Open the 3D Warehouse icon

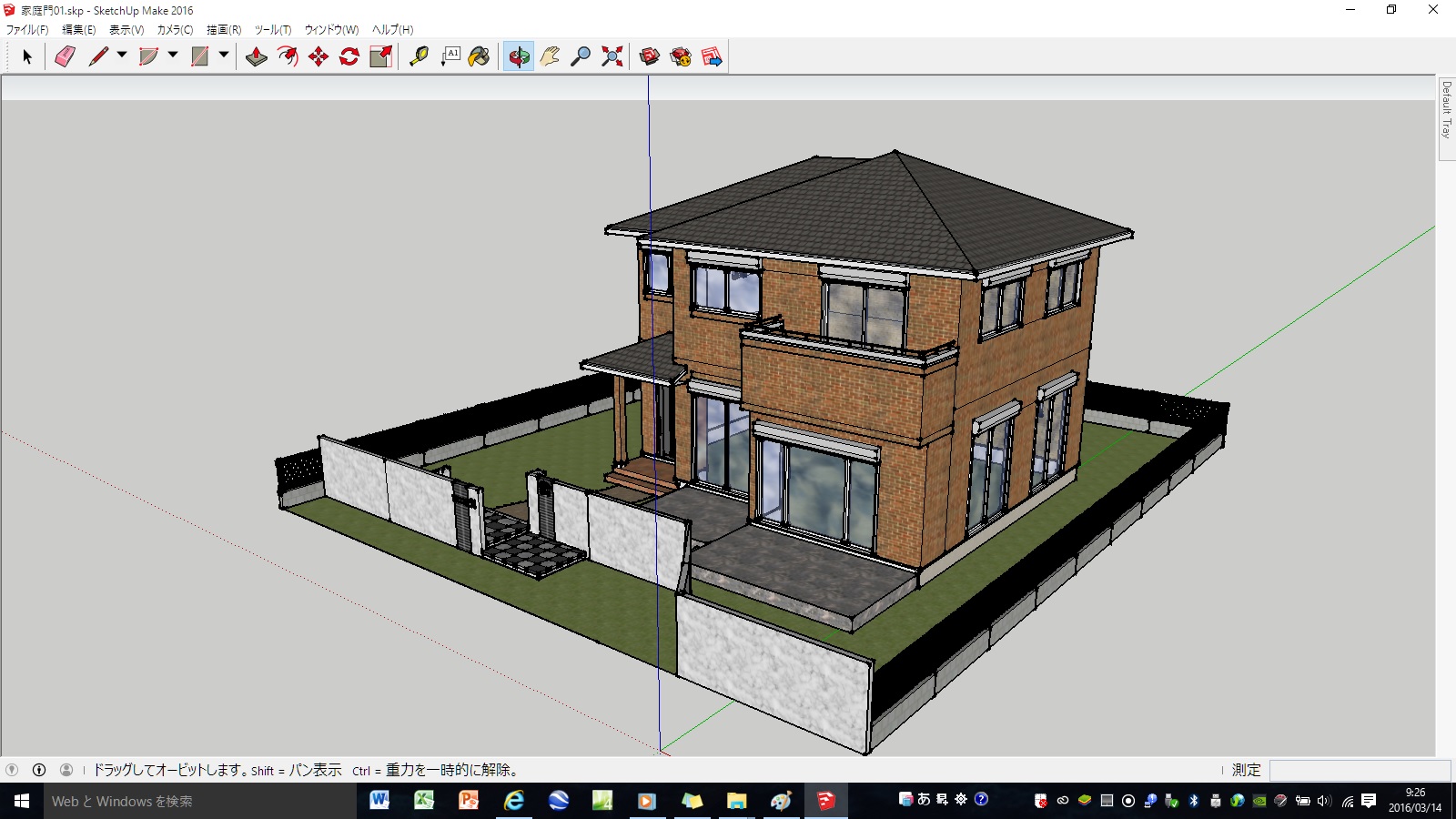650,56
